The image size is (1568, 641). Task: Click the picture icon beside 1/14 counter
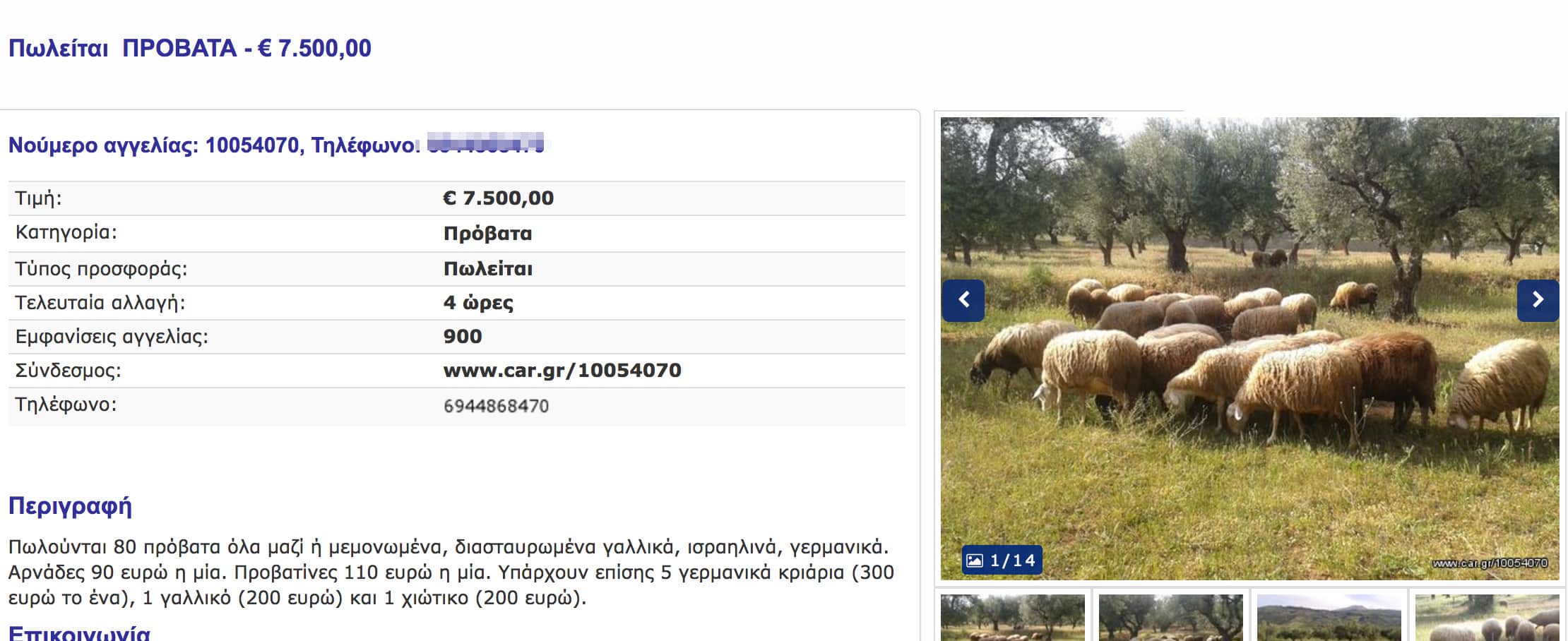(975, 561)
